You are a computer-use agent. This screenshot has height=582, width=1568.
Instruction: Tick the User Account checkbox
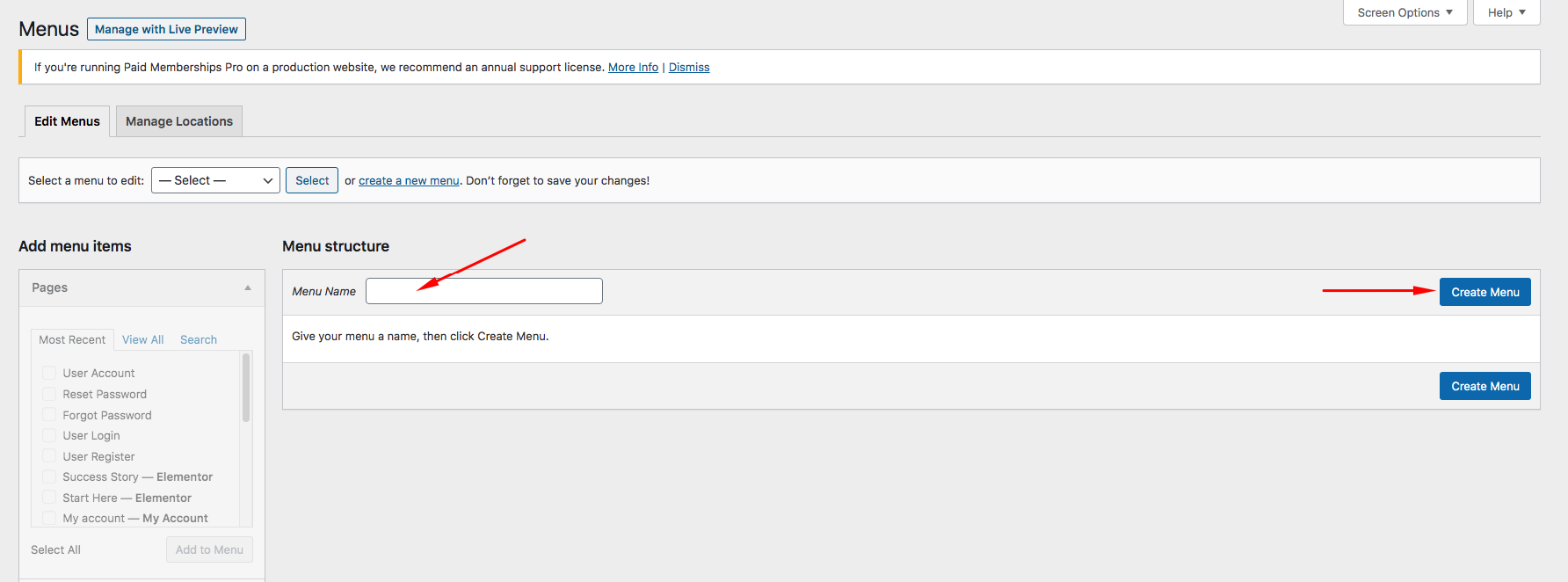point(49,373)
